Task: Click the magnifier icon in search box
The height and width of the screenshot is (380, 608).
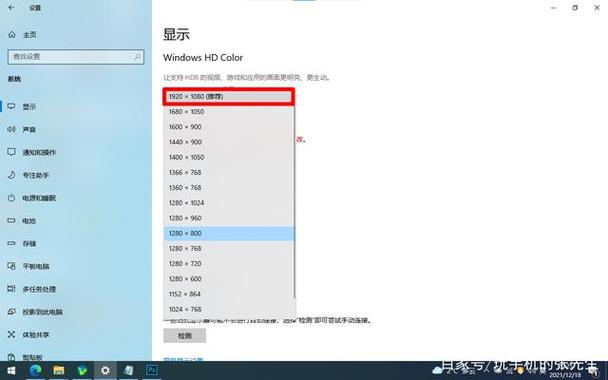Action: (x=137, y=57)
